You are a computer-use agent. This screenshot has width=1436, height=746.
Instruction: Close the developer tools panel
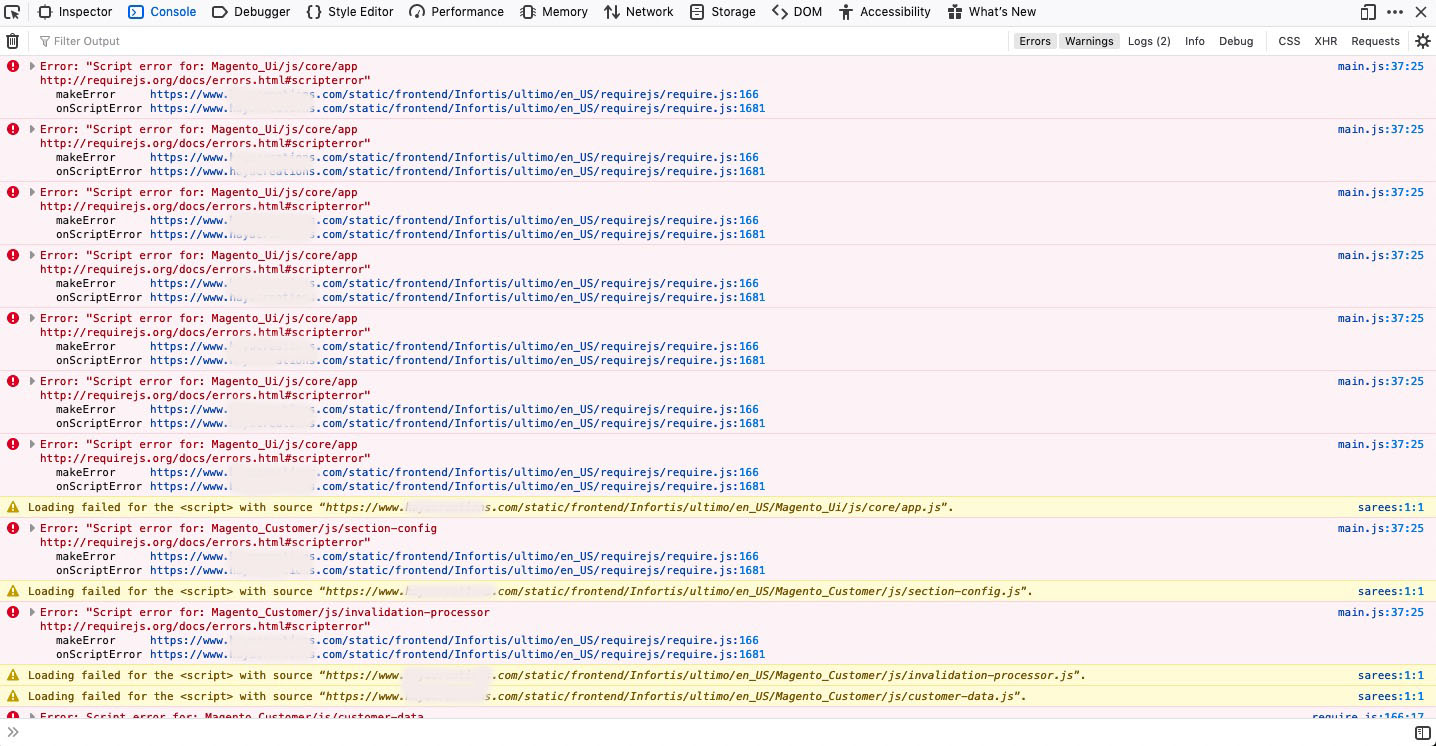1422,12
